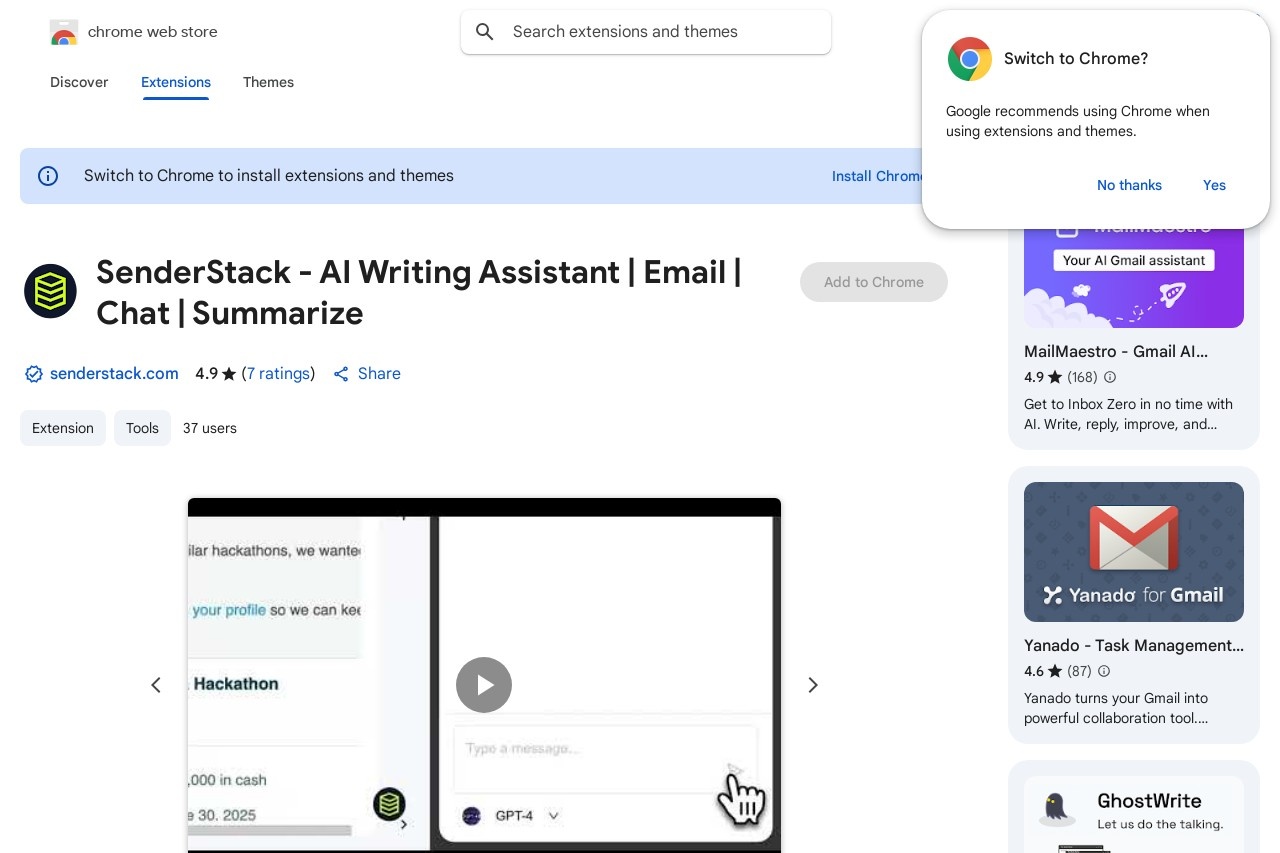This screenshot has width=1280, height=853.
Task: Open the Discover tab
Action: (x=79, y=82)
